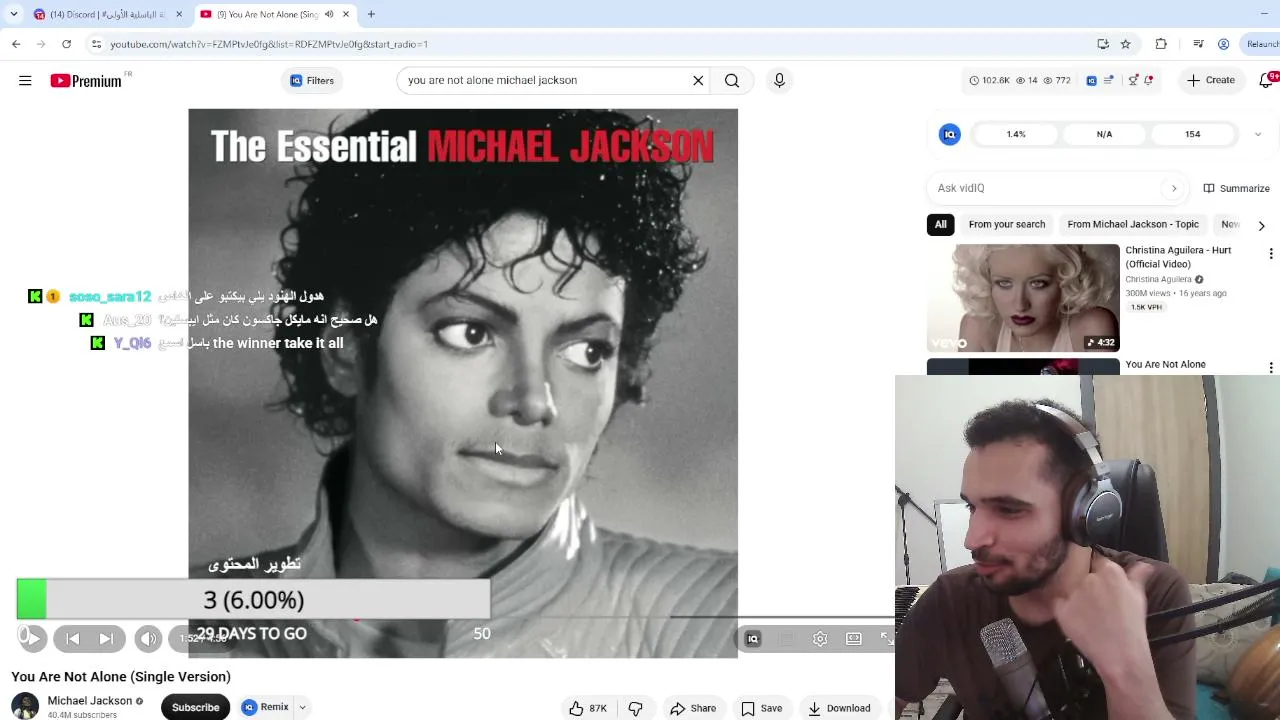Open Michael Jackson channel avatar

[25, 706]
